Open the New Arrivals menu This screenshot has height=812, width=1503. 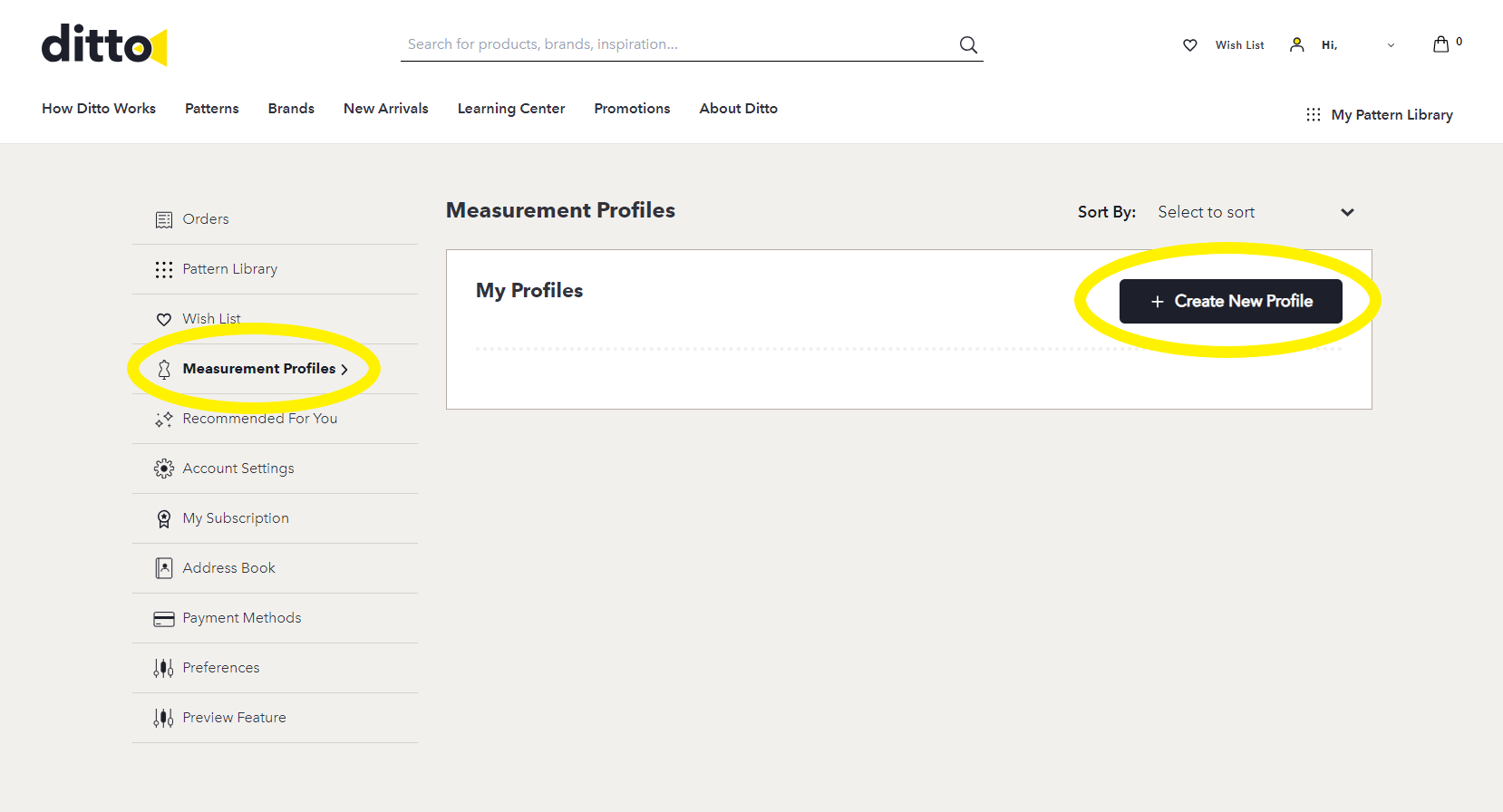(386, 108)
